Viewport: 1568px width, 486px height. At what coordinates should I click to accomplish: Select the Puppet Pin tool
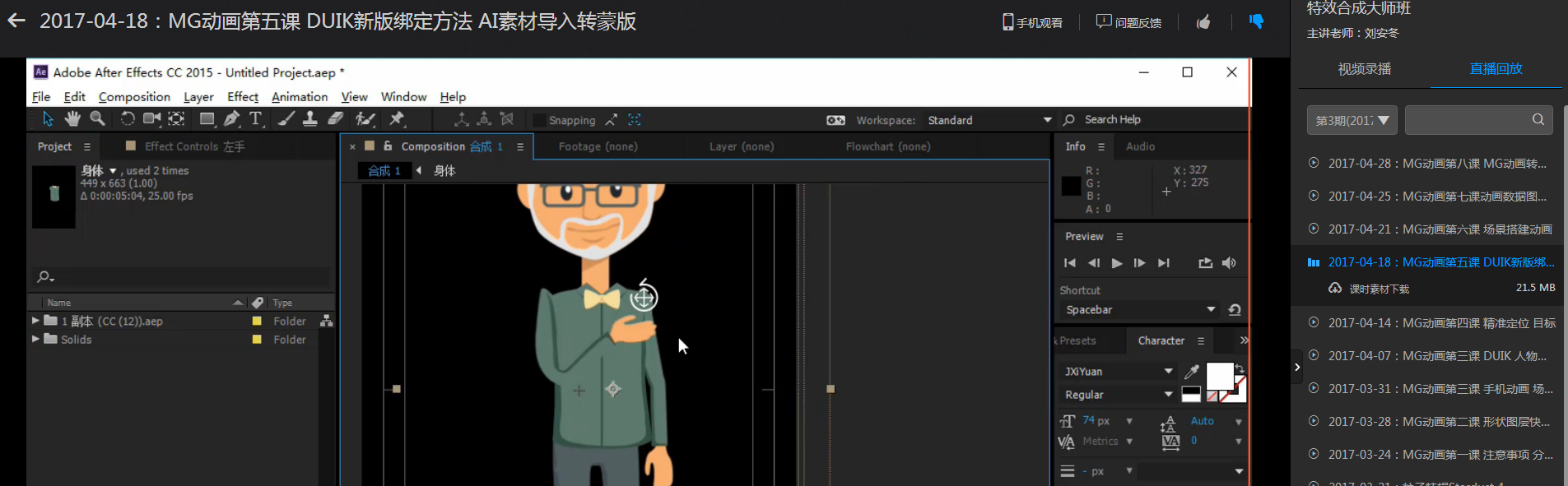[x=397, y=119]
